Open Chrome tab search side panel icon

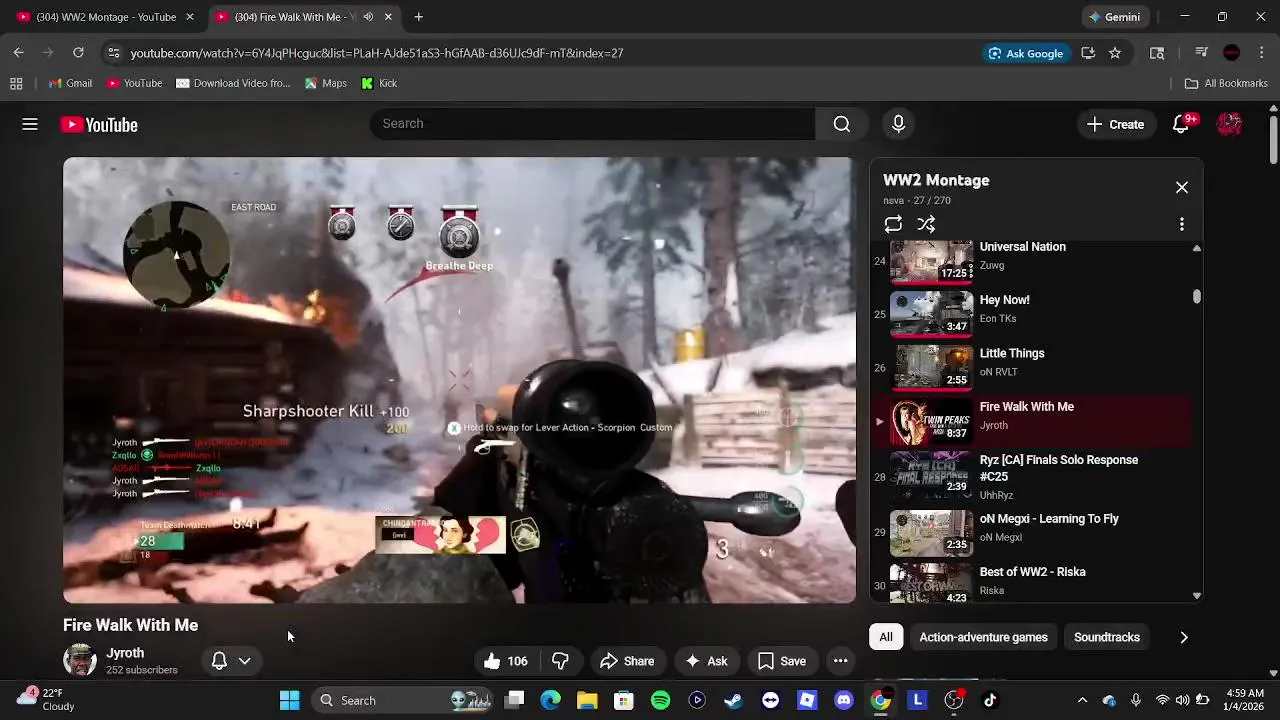coord(1157,53)
